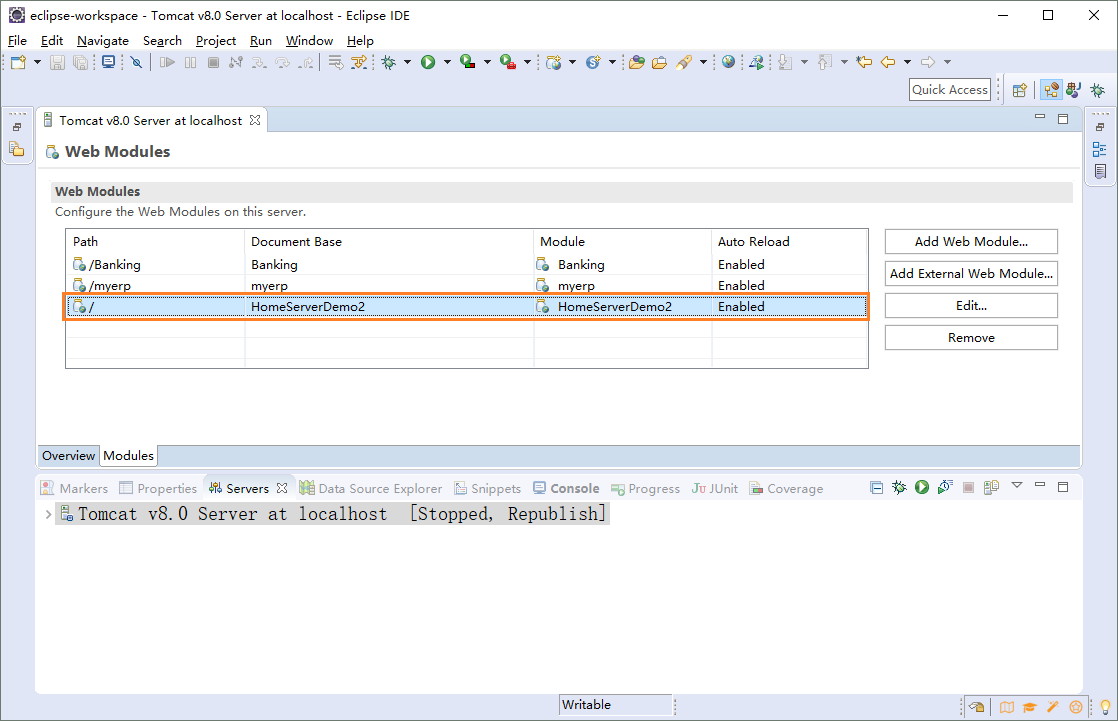Toggle Skip All Breakpoints
The width and height of the screenshot is (1118, 721).
(136, 62)
